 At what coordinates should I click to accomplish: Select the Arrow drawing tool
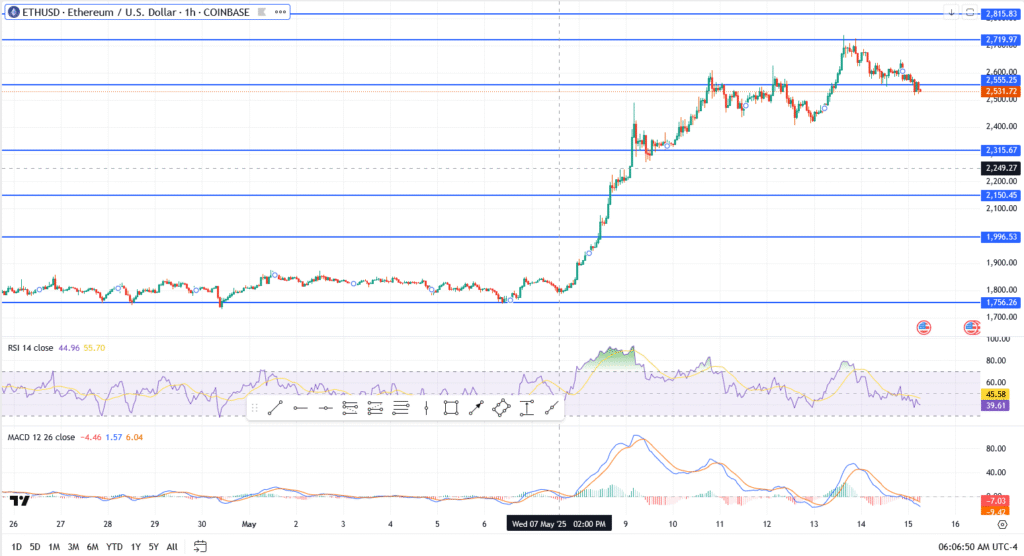[x=476, y=407]
